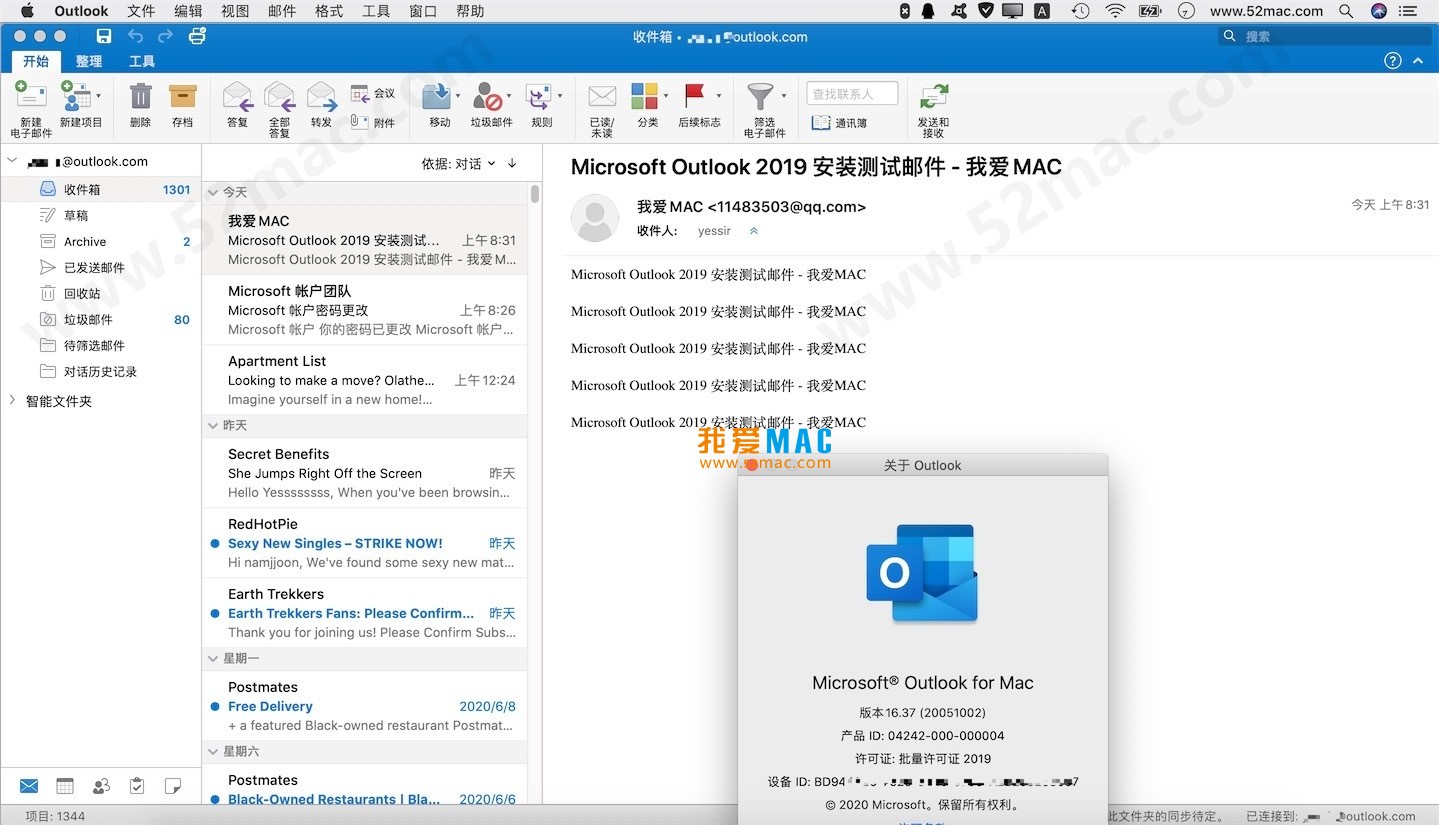
Task: Open the Window (窗口) menu
Action: (423, 11)
